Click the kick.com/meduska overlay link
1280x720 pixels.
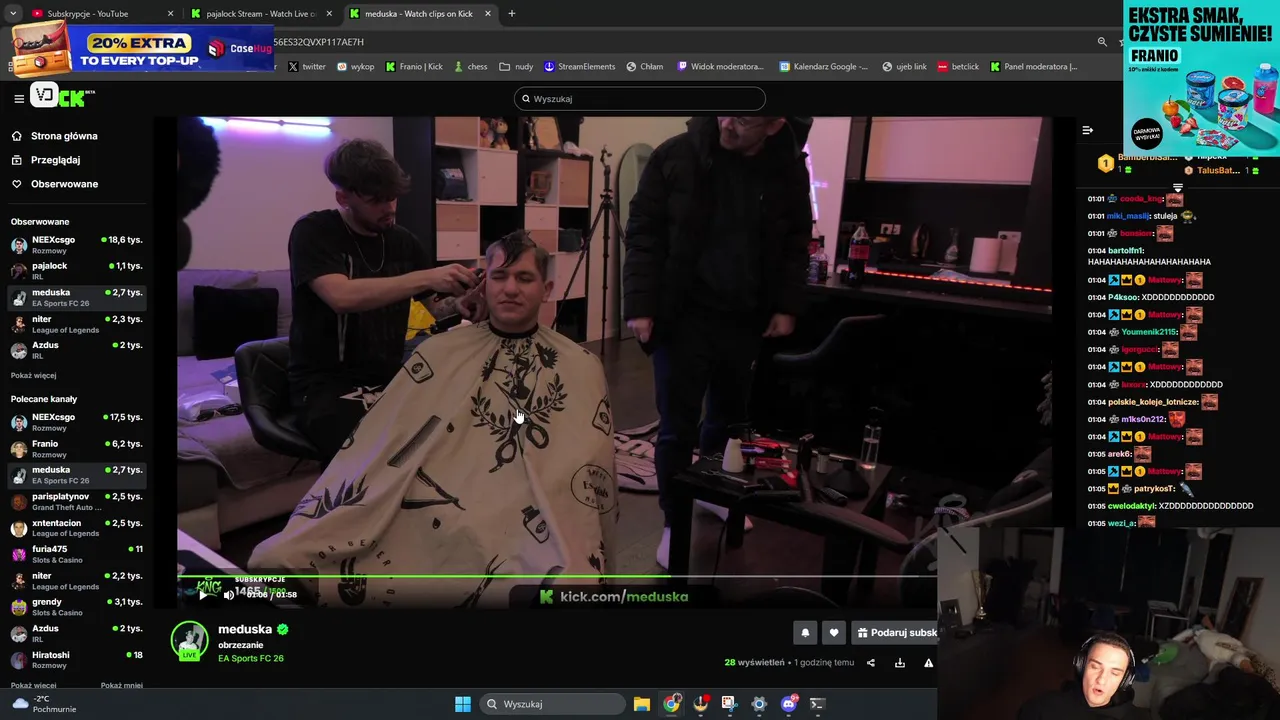pyautogui.click(x=614, y=596)
